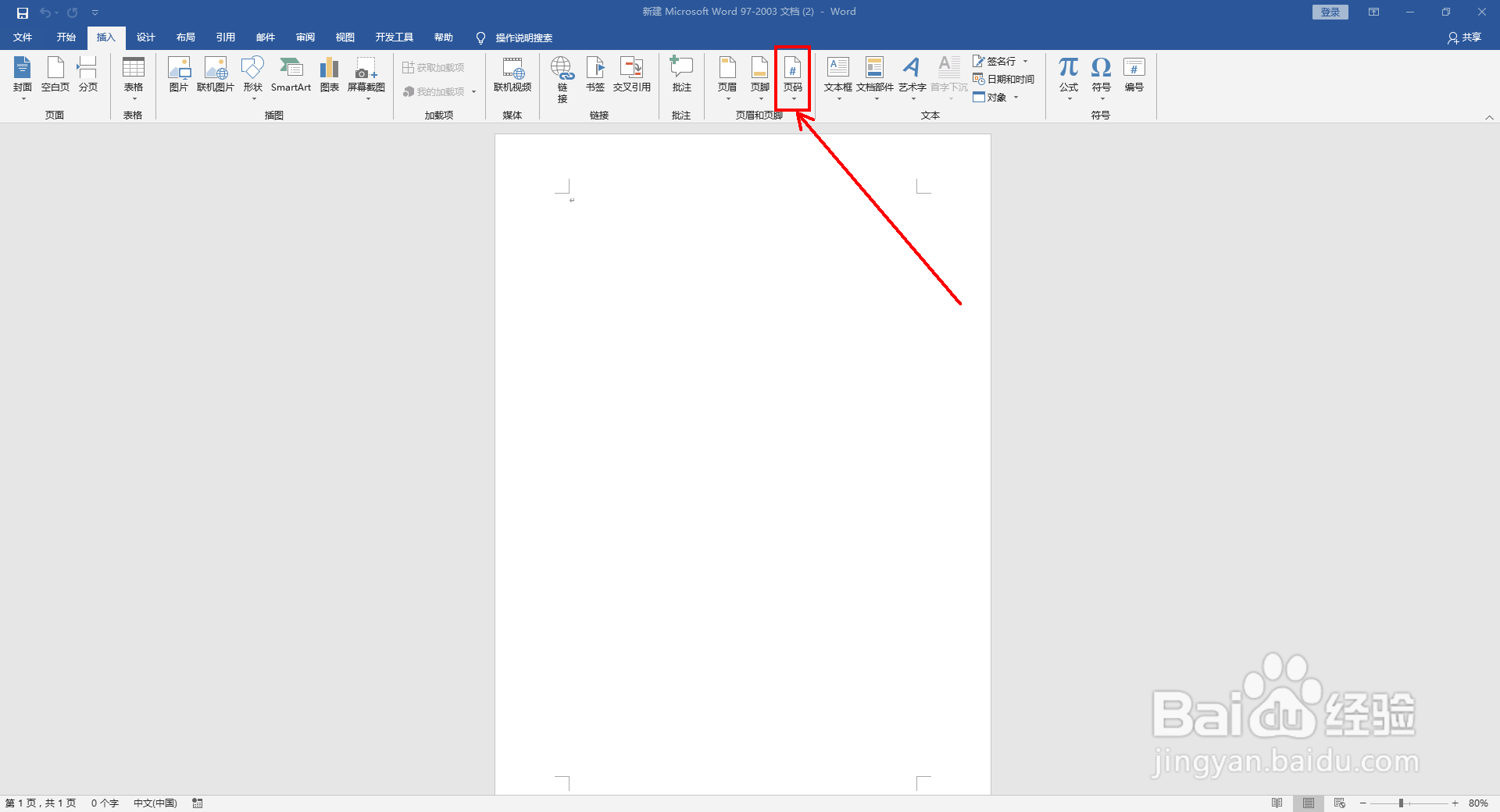Click 日期和时间 to insert the date

click(1006, 79)
